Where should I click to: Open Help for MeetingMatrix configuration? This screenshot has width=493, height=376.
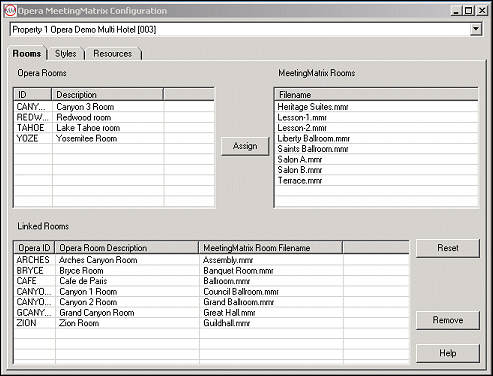click(x=448, y=353)
